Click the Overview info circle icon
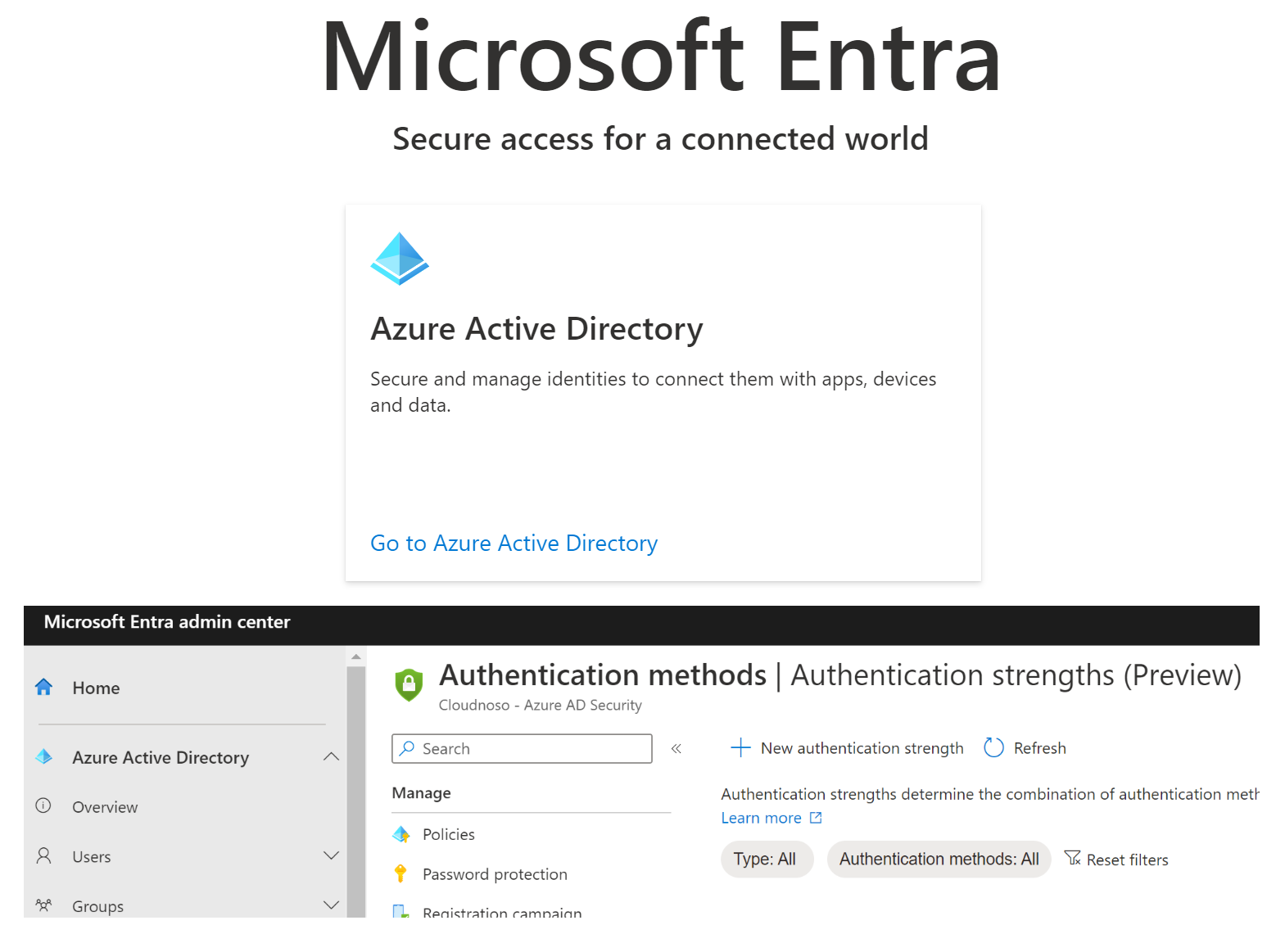This screenshot has height=952, width=1276. pyautogui.click(x=44, y=806)
